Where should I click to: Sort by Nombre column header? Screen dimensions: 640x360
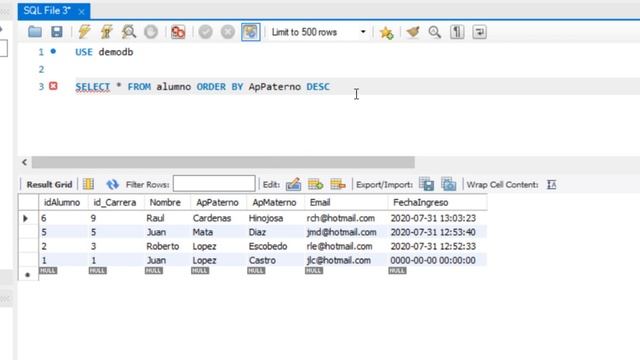click(x=167, y=202)
